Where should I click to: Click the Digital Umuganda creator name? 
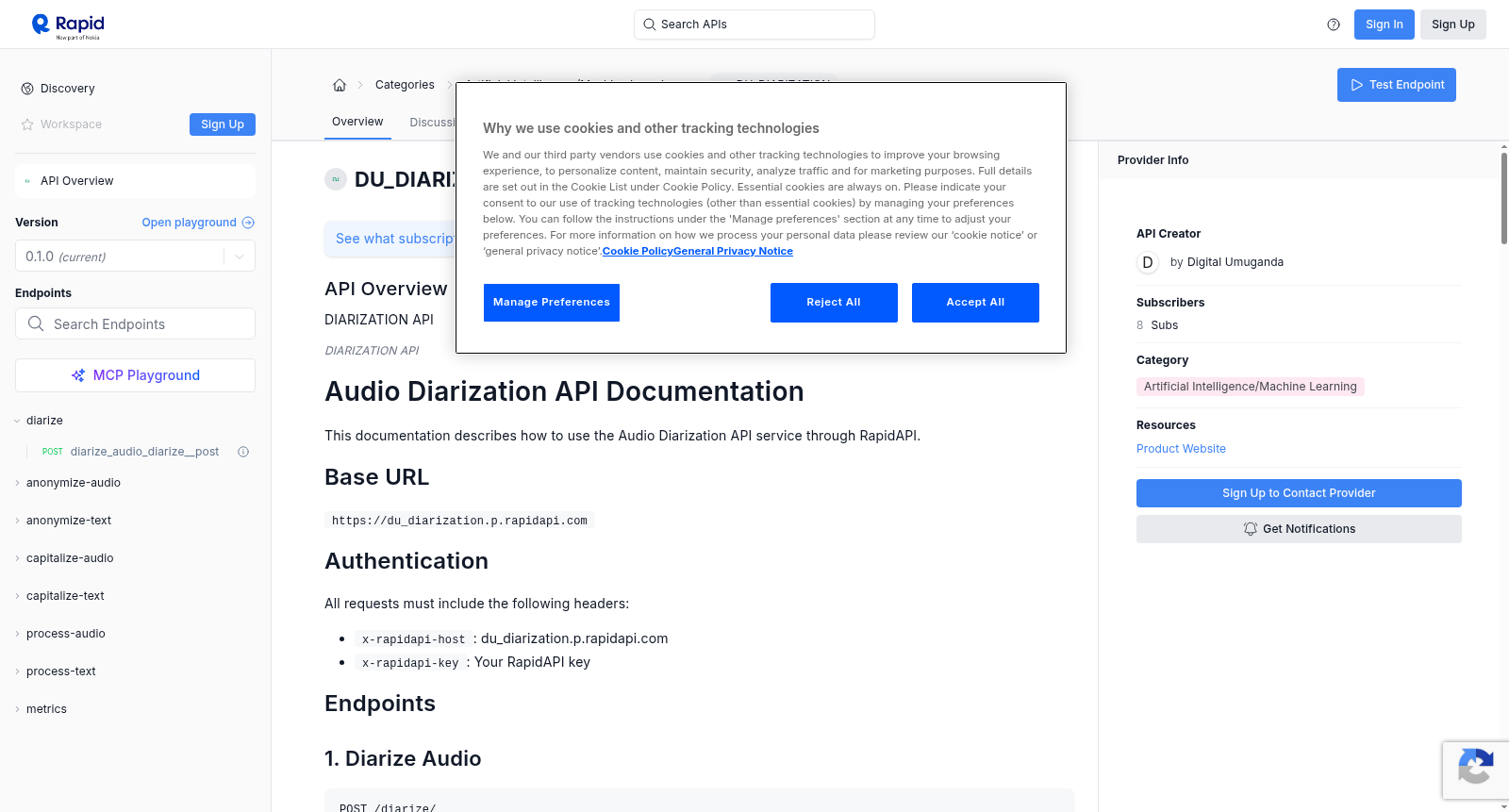pyautogui.click(x=1235, y=262)
